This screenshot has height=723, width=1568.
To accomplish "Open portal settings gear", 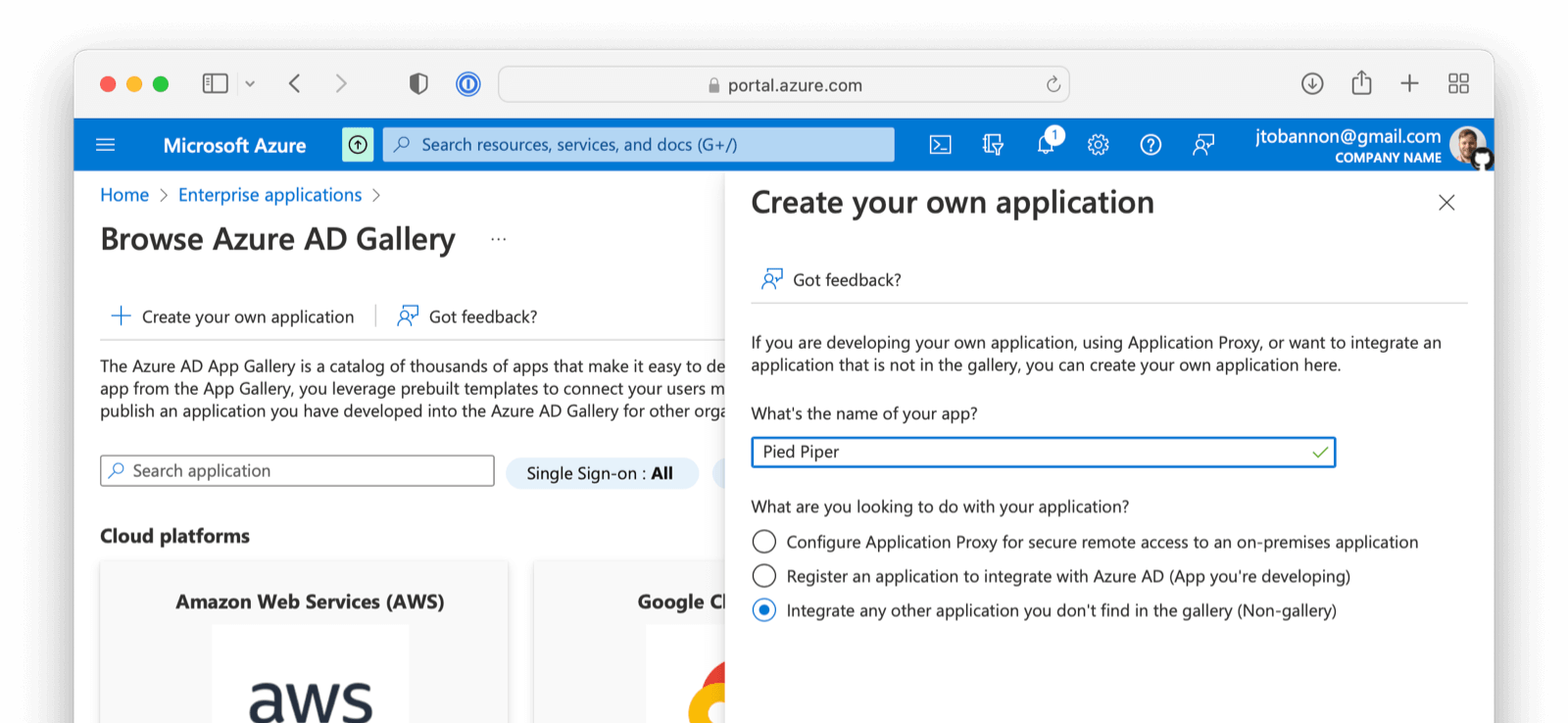I will [1098, 145].
